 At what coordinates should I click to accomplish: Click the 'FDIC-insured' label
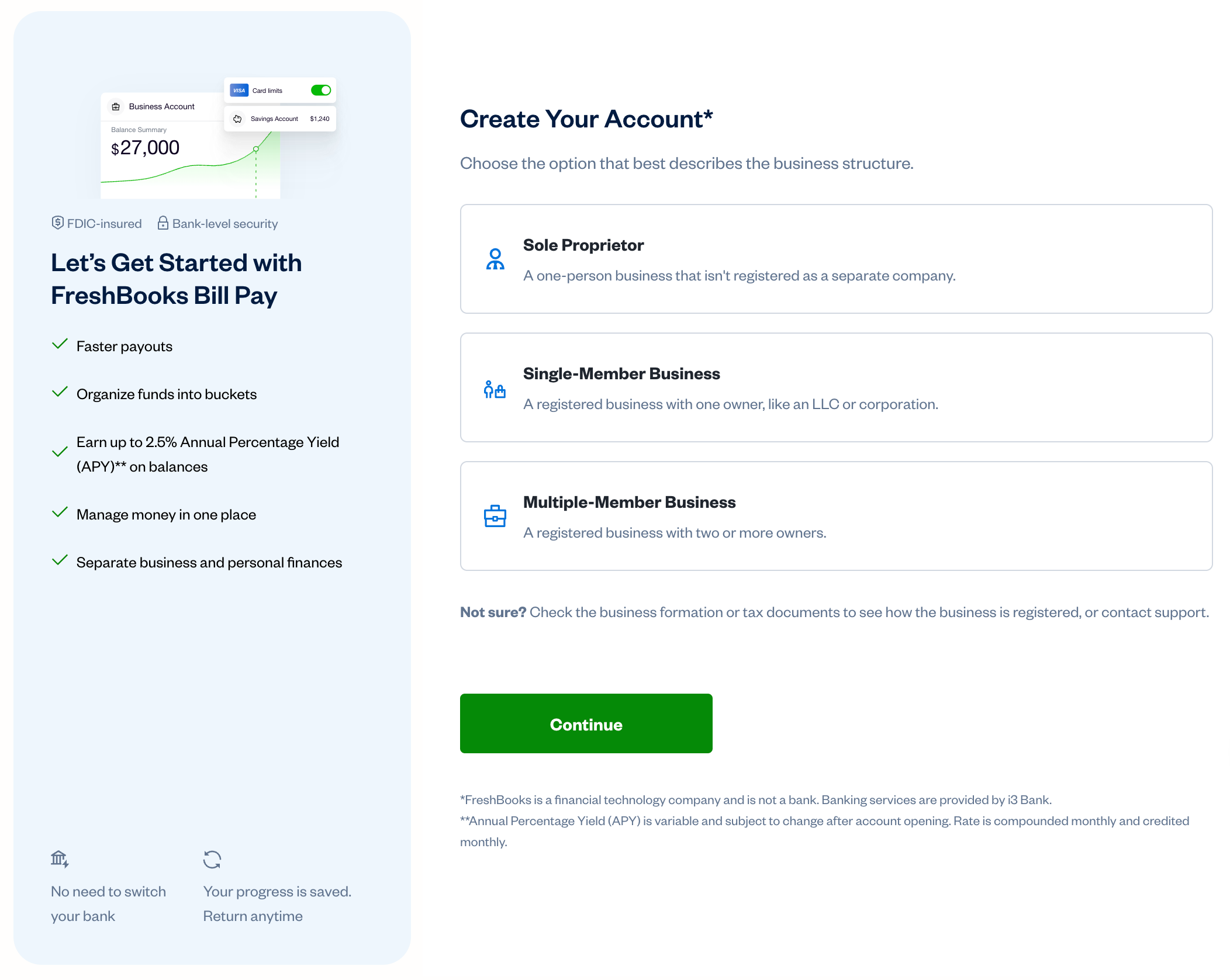pyautogui.click(x=104, y=223)
